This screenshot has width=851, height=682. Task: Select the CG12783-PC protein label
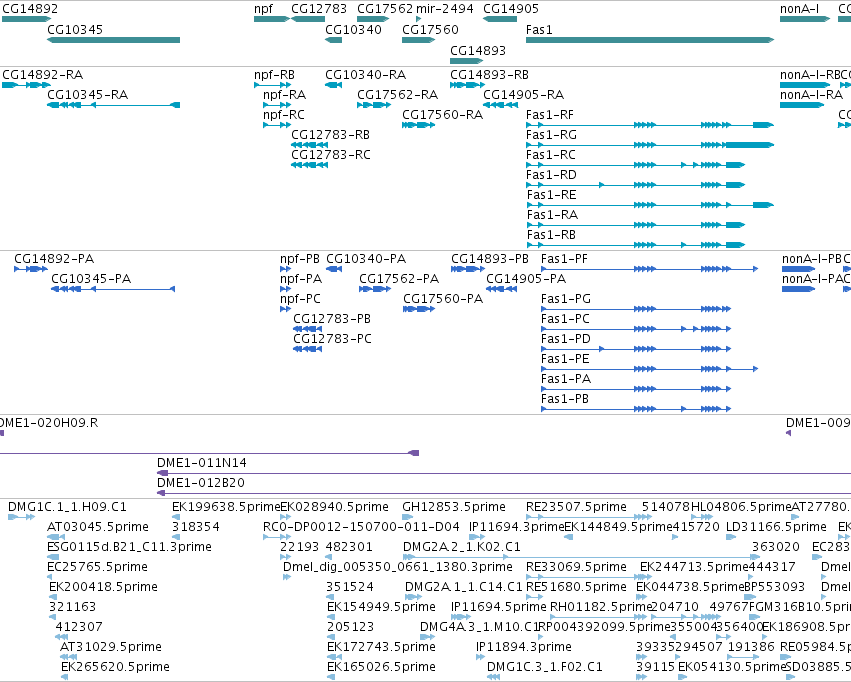(333, 339)
